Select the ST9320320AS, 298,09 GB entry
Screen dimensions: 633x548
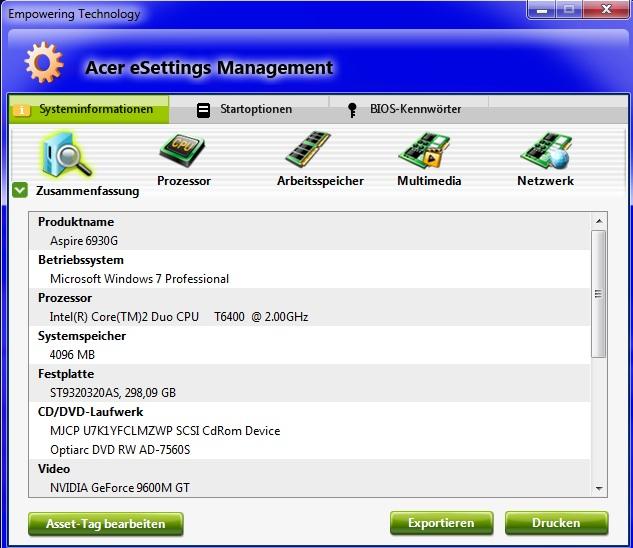tap(113, 393)
